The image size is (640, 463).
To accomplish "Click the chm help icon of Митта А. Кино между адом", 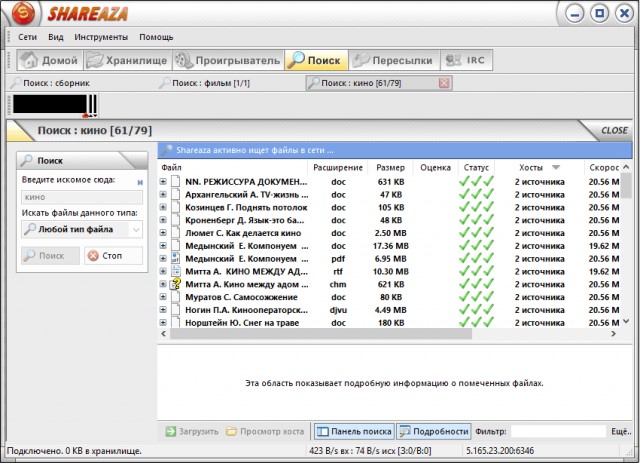I will point(176,284).
